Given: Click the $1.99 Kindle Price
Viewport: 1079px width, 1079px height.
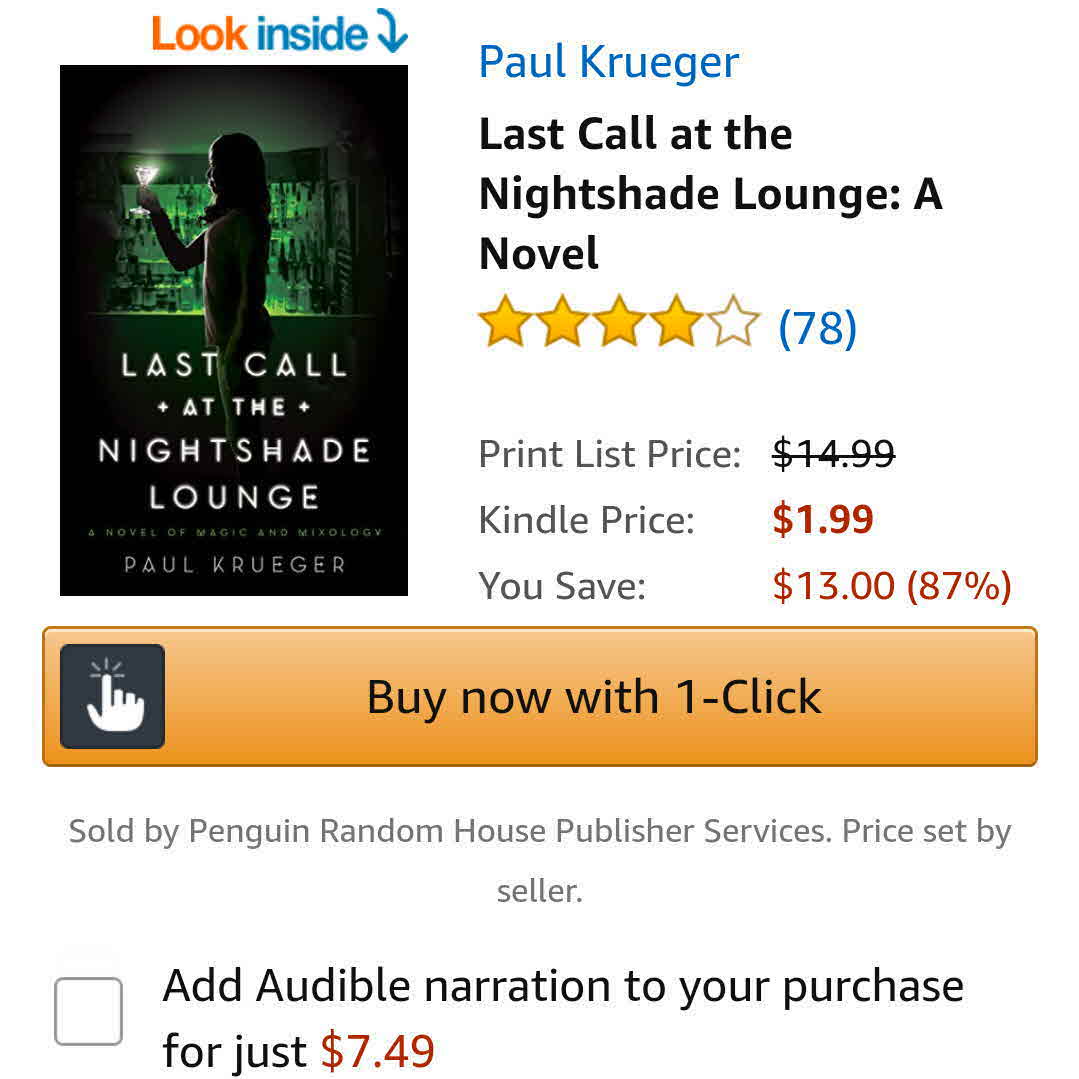Looking at the screenshot, I should (x=822, y=520).
